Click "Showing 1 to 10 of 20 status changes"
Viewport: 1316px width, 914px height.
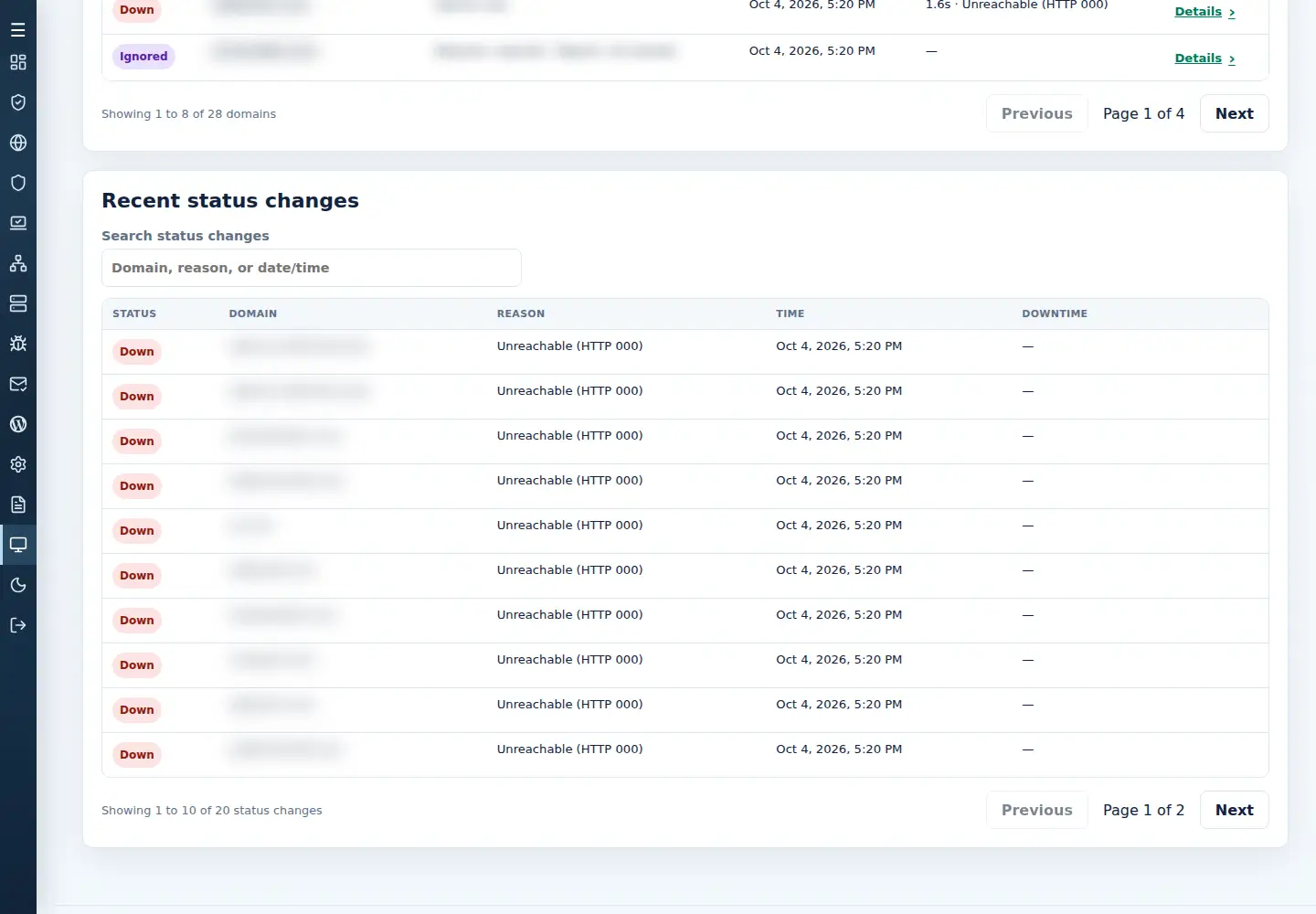click(212, 811)
